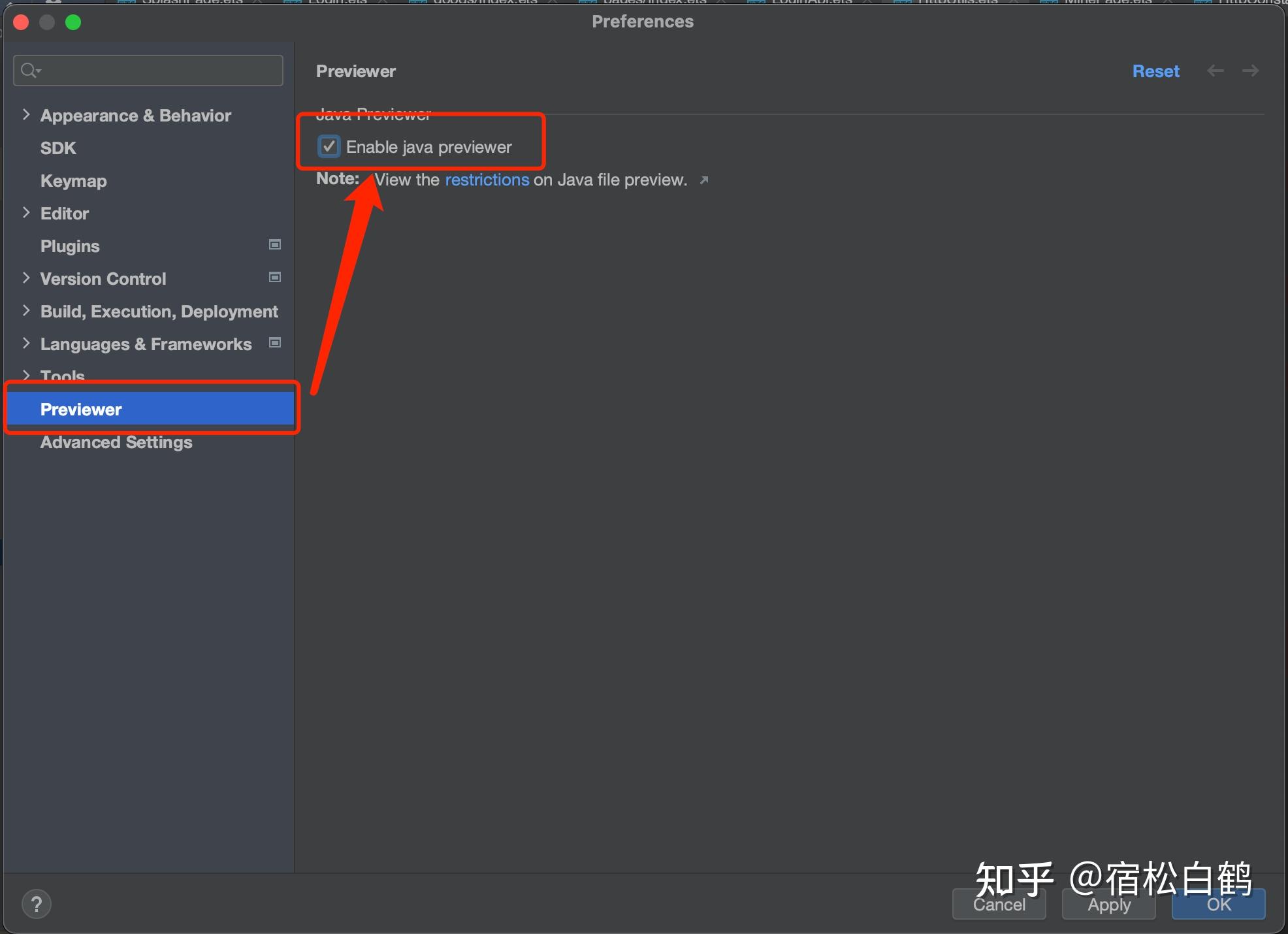Click project-level icon beside Version Control
1288x934 pixels.
(x=275, y=277)
